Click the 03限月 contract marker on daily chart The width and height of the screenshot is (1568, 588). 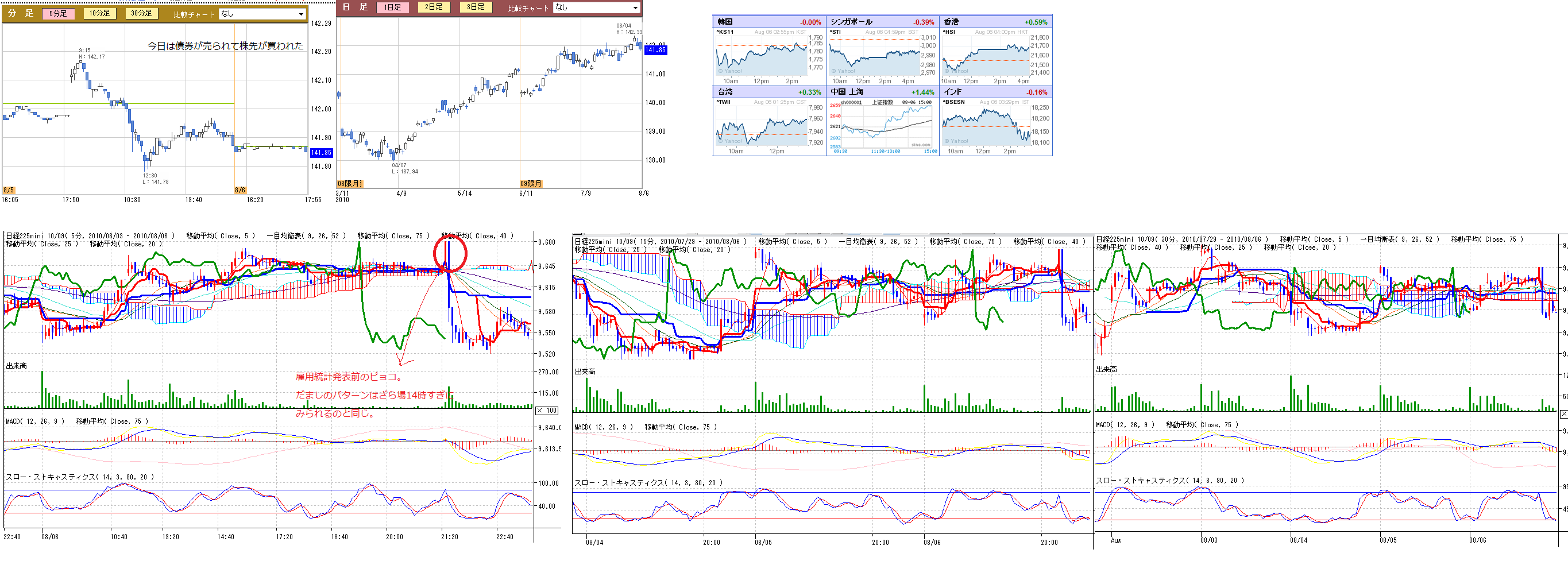(349, 184)
